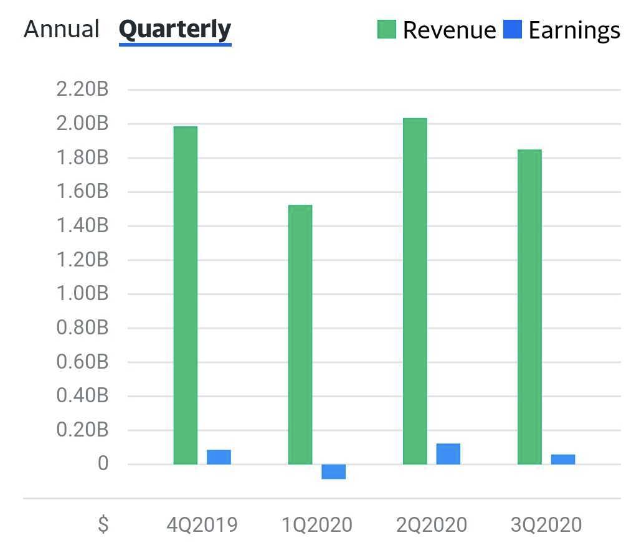Click the negative 1Q2020 earnings bar
638x552 pixels.
(334, 471)
